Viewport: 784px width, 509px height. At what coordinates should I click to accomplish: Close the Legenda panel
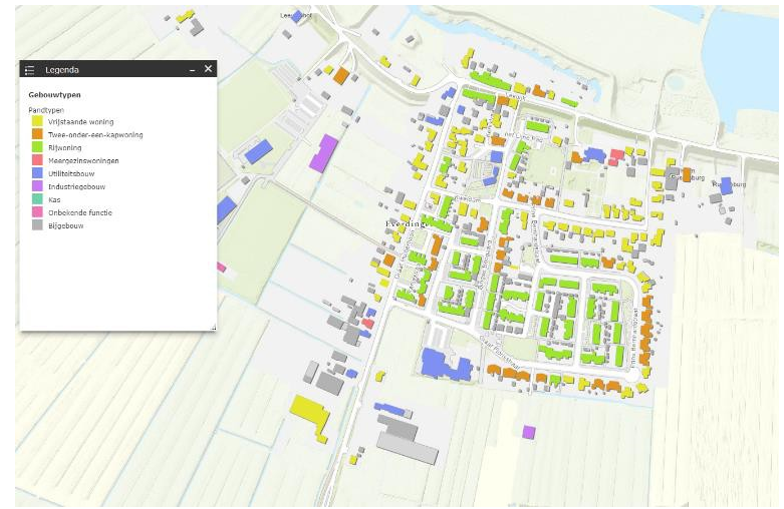[208, 69]
